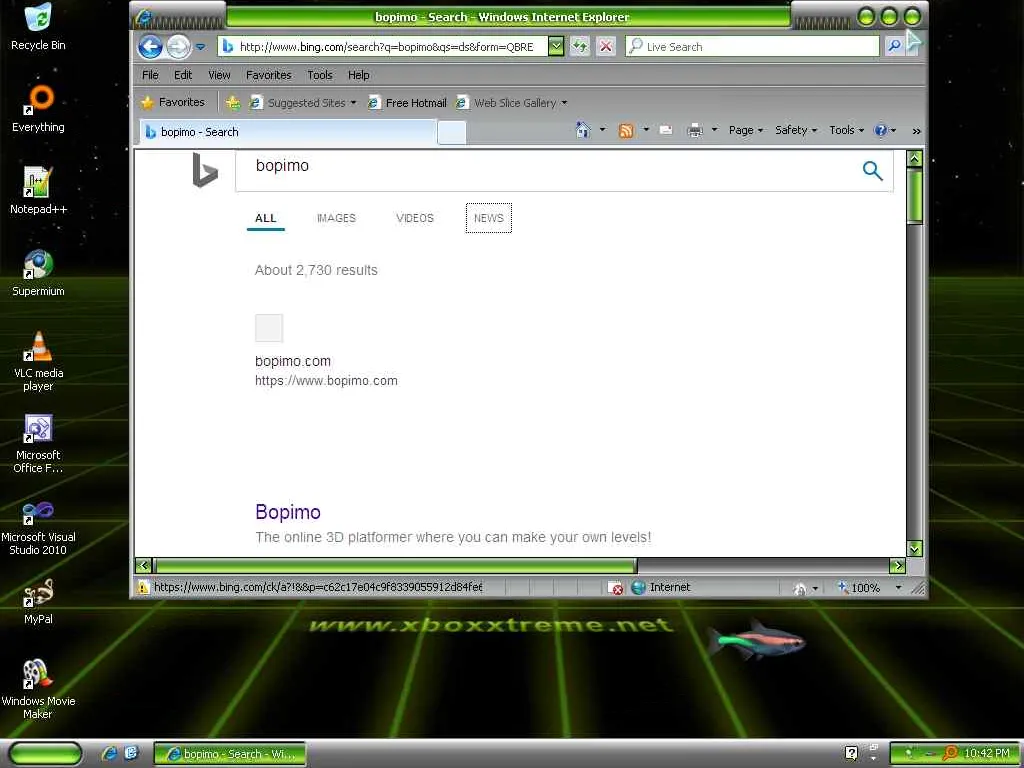Open the Tools menu in menu bar
Image resolution: width=1024 pixels, height=768 pixels.
coord(320,75)
